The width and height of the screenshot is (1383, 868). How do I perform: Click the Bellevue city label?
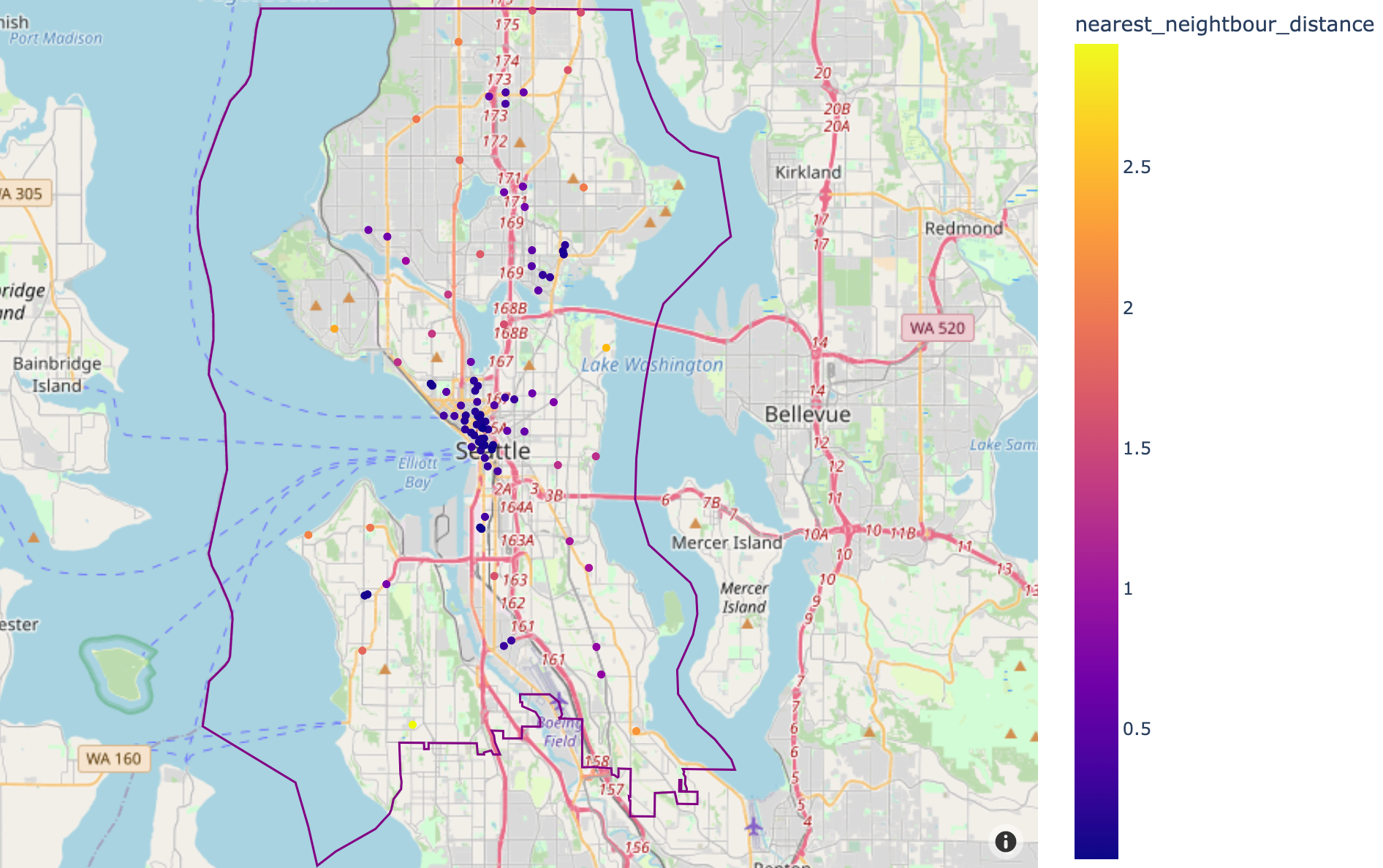click(x=808, y=414)
